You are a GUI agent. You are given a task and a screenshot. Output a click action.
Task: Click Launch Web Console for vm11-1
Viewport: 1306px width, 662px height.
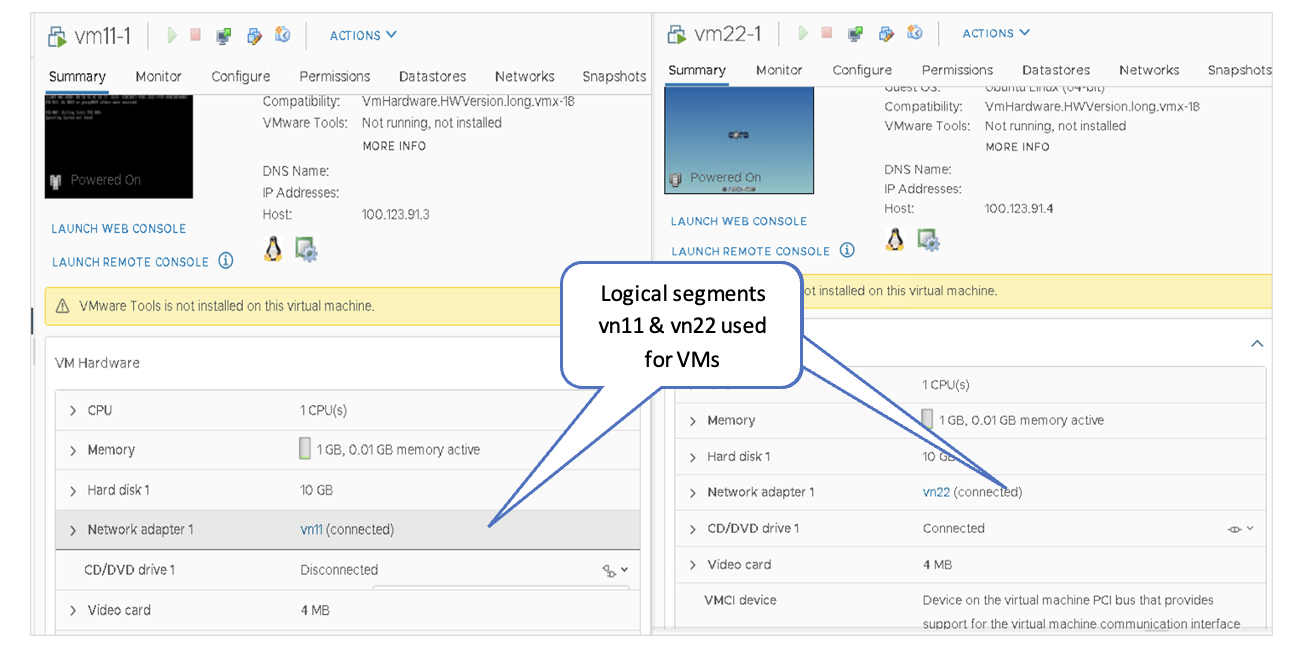tap(119, 229)
